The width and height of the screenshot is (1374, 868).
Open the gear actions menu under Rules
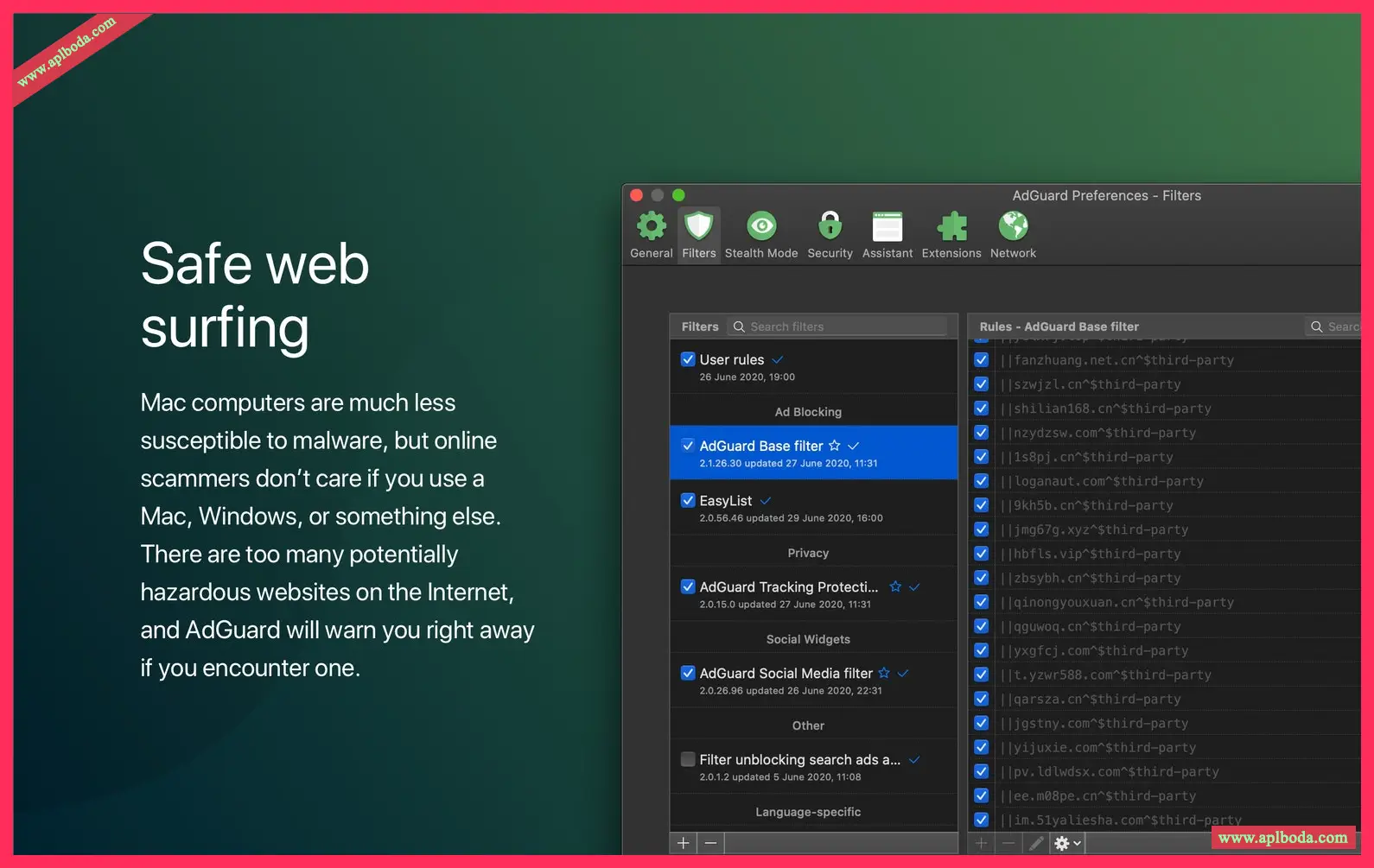1067,843
